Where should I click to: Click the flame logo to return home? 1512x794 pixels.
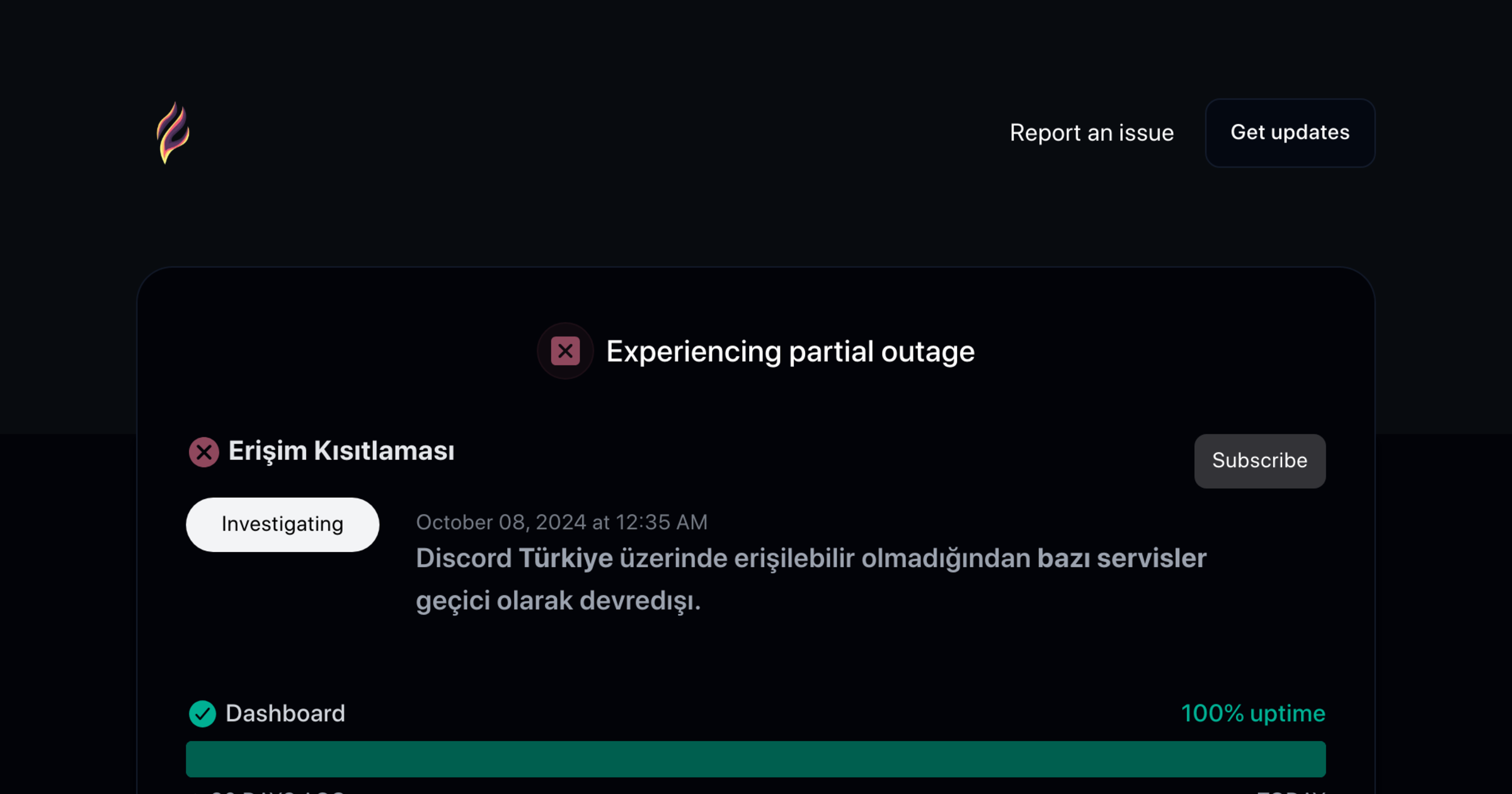(x=175, y=133)
